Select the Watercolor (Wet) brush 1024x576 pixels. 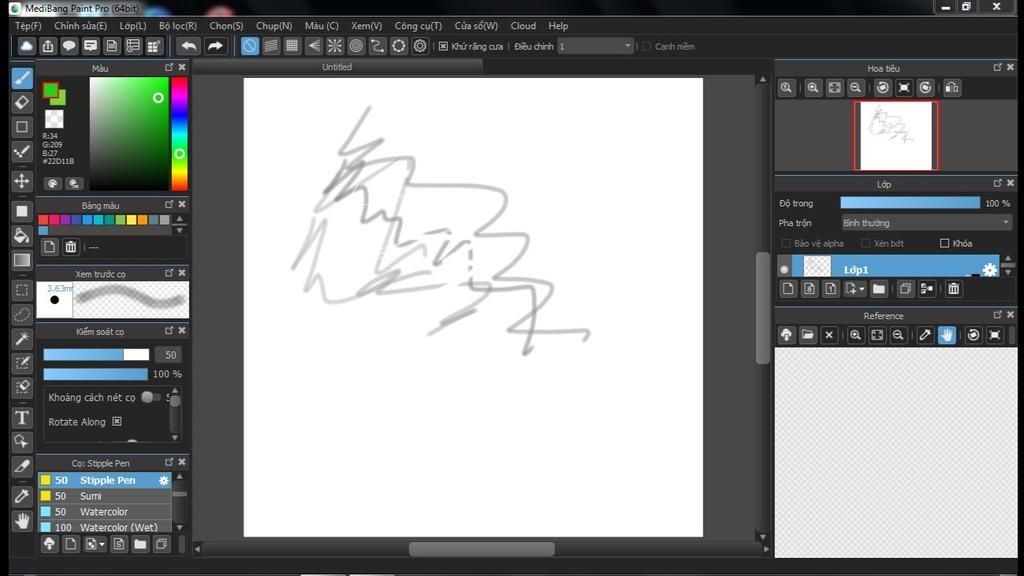click(x=104, y=527)
